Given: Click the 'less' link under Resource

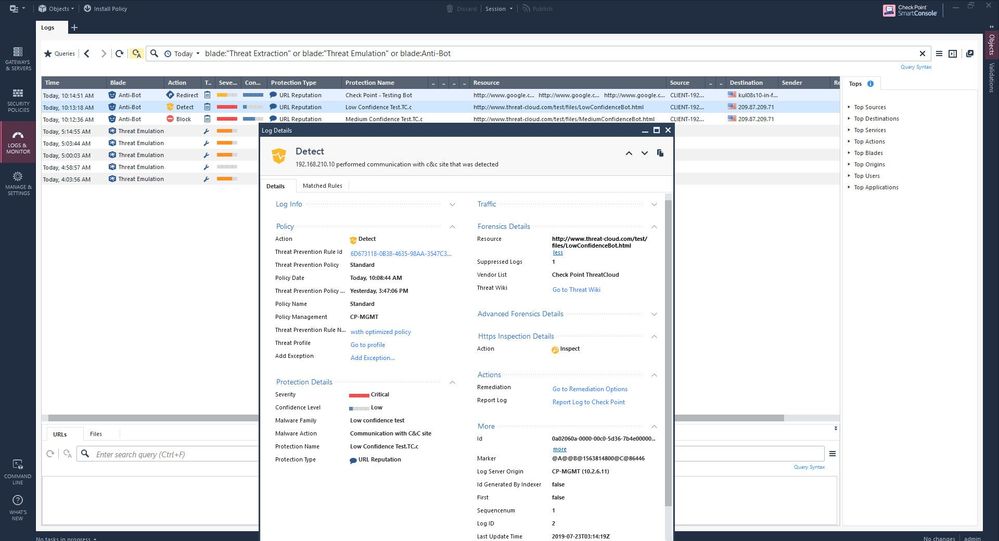Looking at the screenshot, I should (557, 252).
